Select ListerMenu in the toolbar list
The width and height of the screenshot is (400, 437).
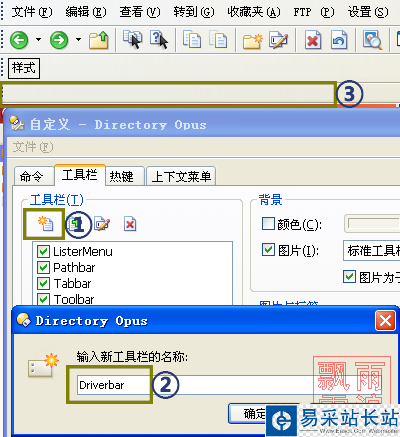83,252
